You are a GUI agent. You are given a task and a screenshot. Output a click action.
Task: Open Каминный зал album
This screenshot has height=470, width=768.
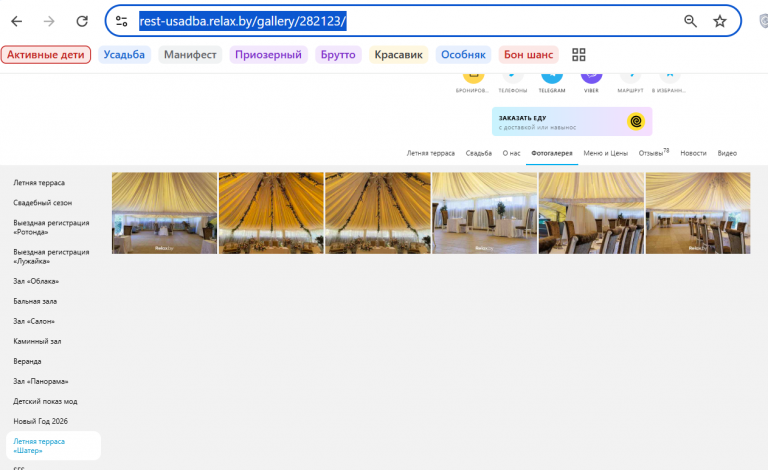click(x=37, y=341)
